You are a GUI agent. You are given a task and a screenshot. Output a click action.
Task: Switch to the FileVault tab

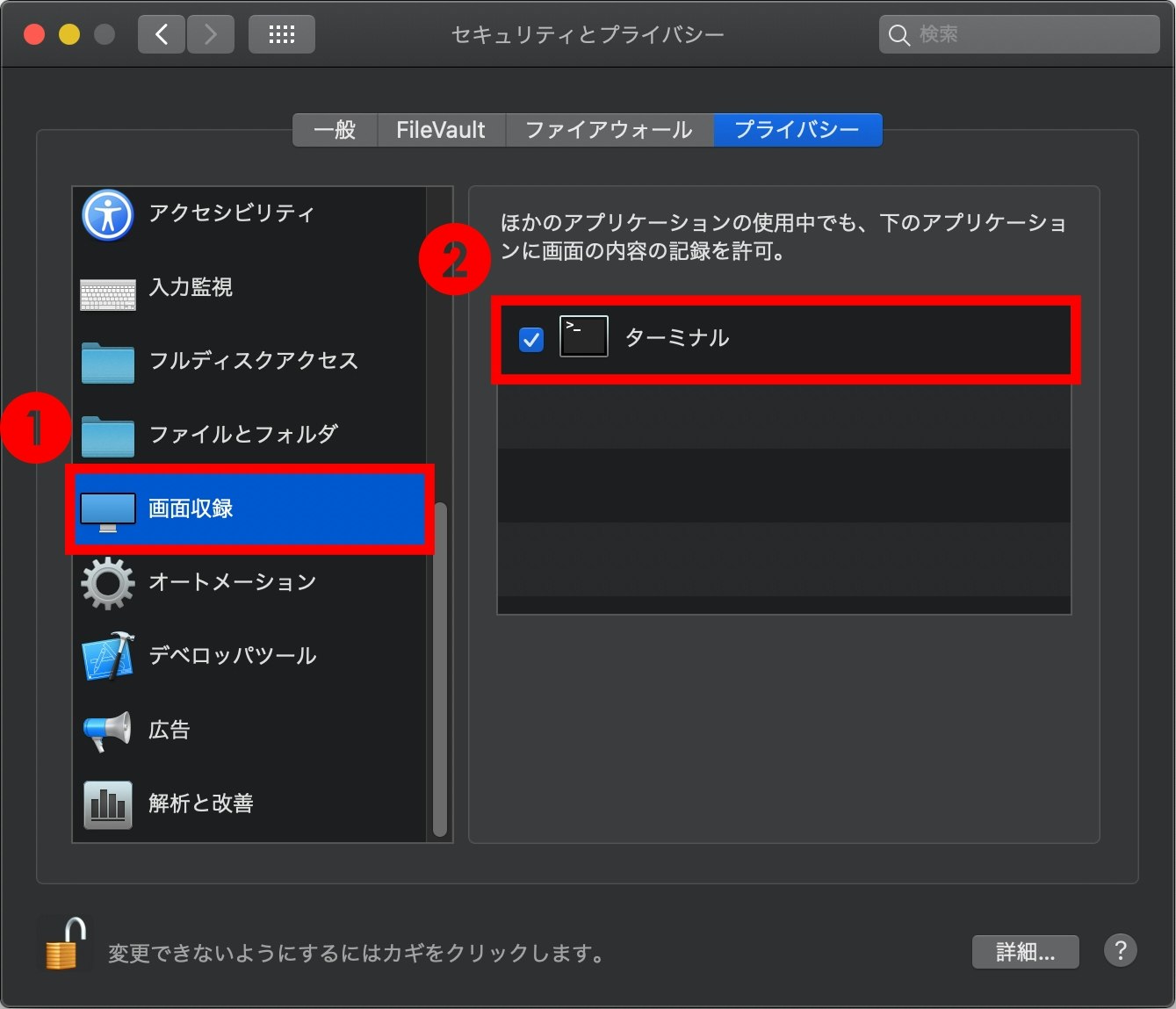coord(441,130)
